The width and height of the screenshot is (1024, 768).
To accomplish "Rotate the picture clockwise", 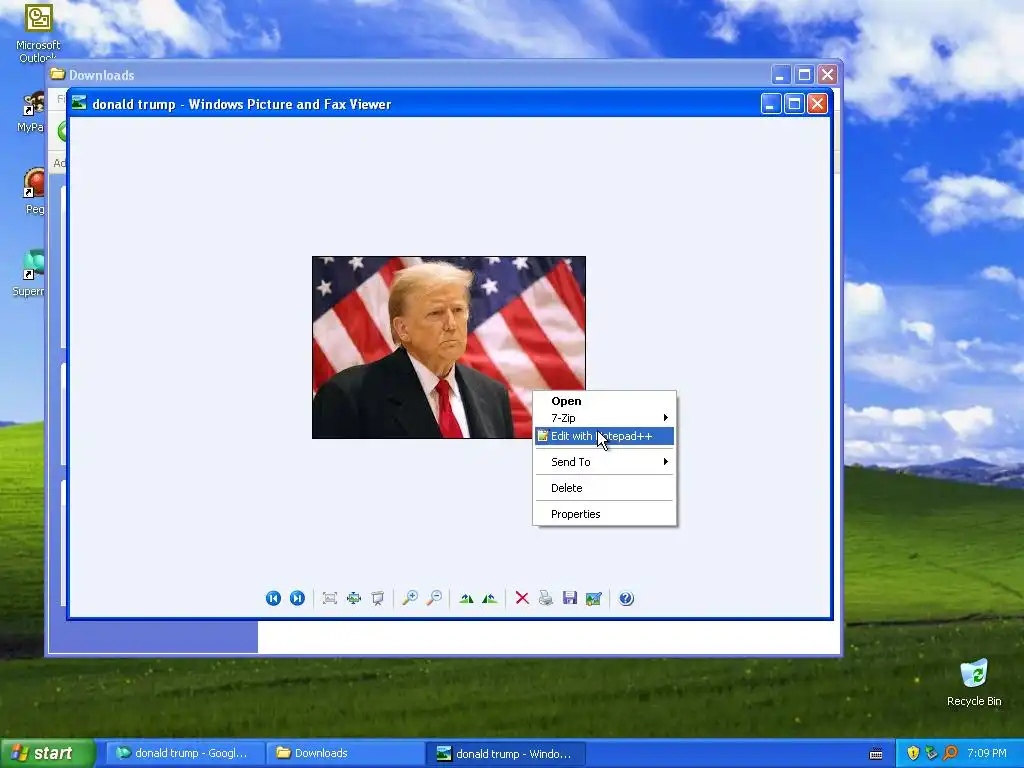I will point(466,598).
